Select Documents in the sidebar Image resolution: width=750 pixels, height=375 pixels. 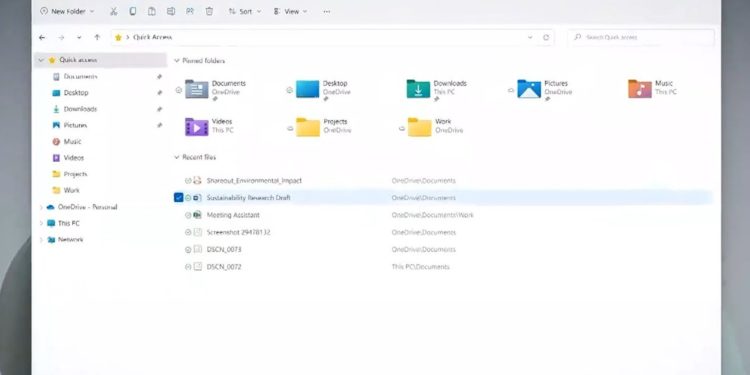[x=80, y=77]
